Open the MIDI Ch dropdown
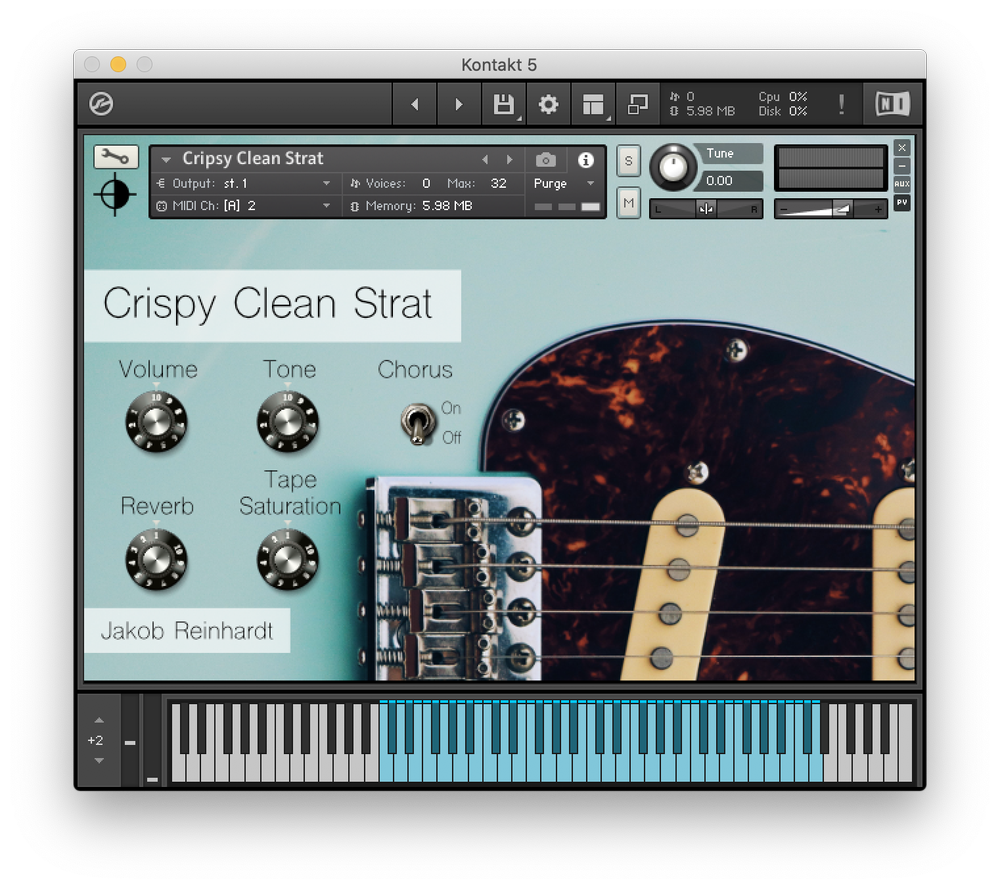Viewport: 1000px width, 888px height. click(x=246, y=206)
